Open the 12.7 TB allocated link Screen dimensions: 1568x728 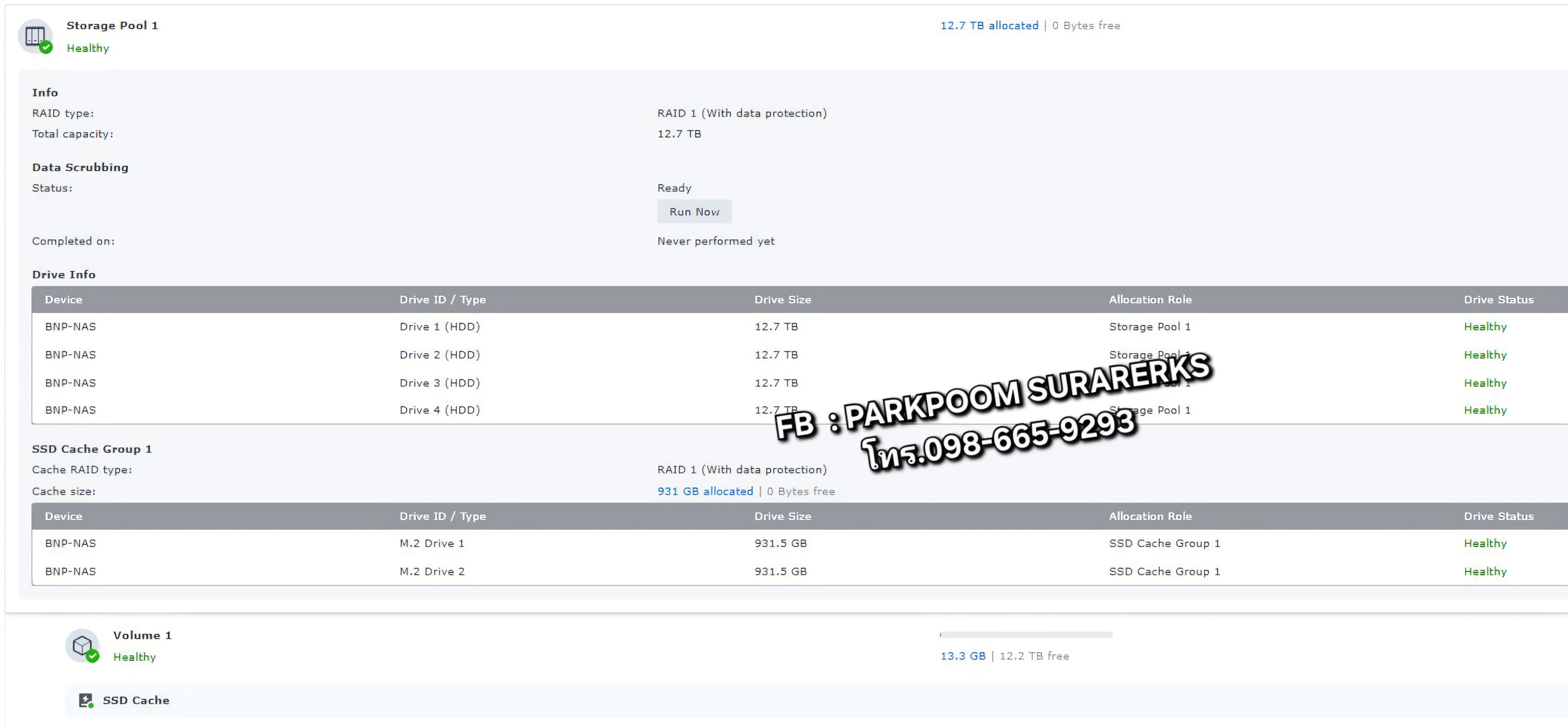(x=989, y=25)
